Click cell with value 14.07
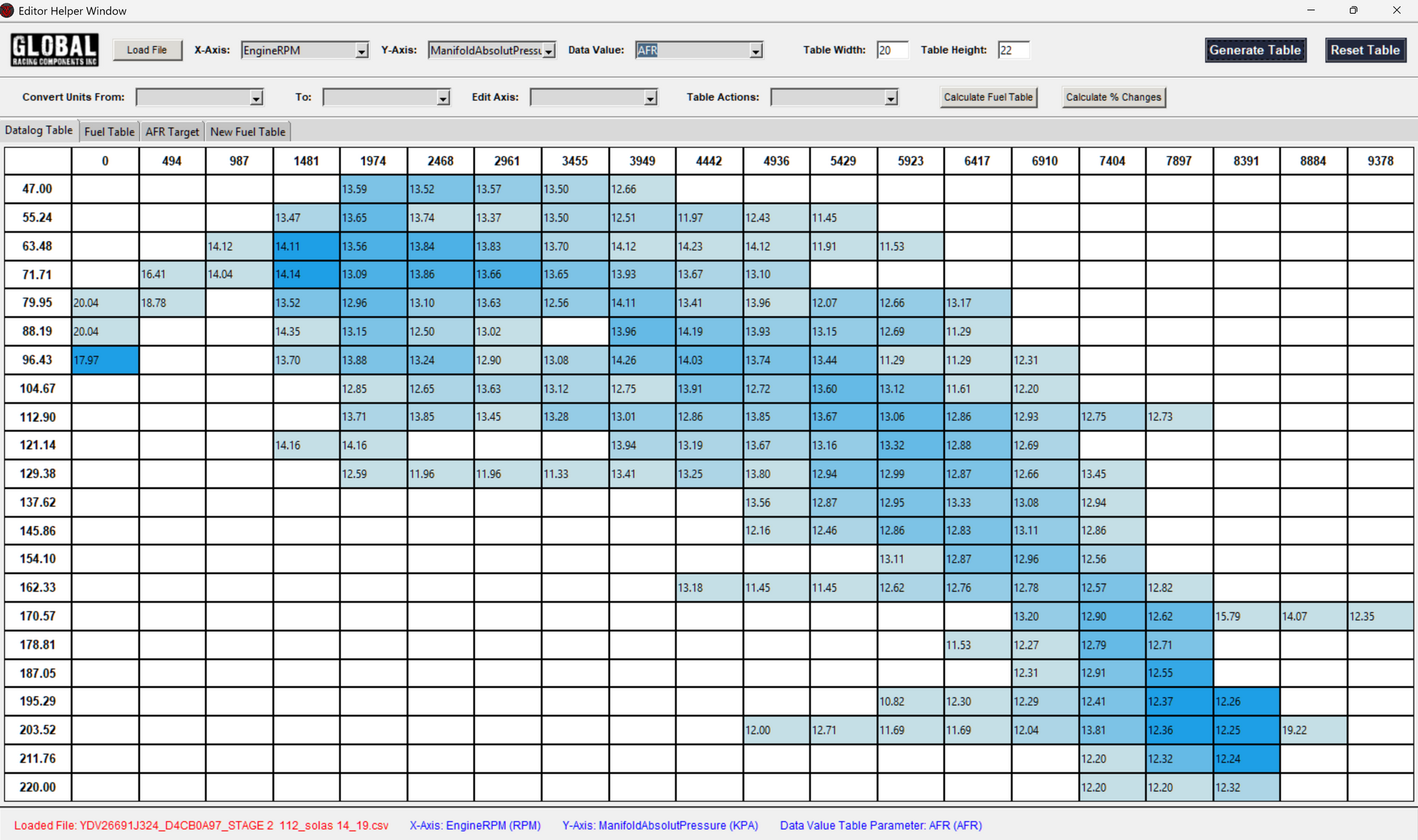This screenshot has width=1418, height=840. (x=1313, y=616)
